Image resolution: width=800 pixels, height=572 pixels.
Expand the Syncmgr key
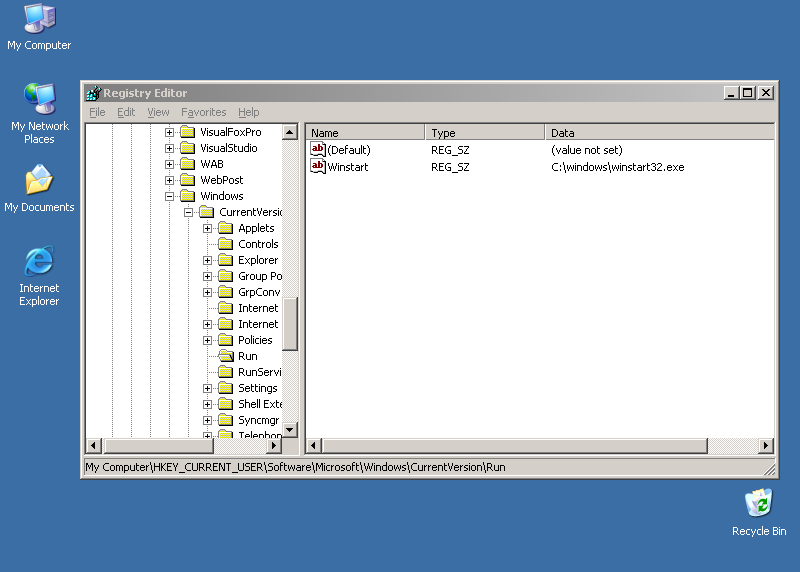click(207, 420)
